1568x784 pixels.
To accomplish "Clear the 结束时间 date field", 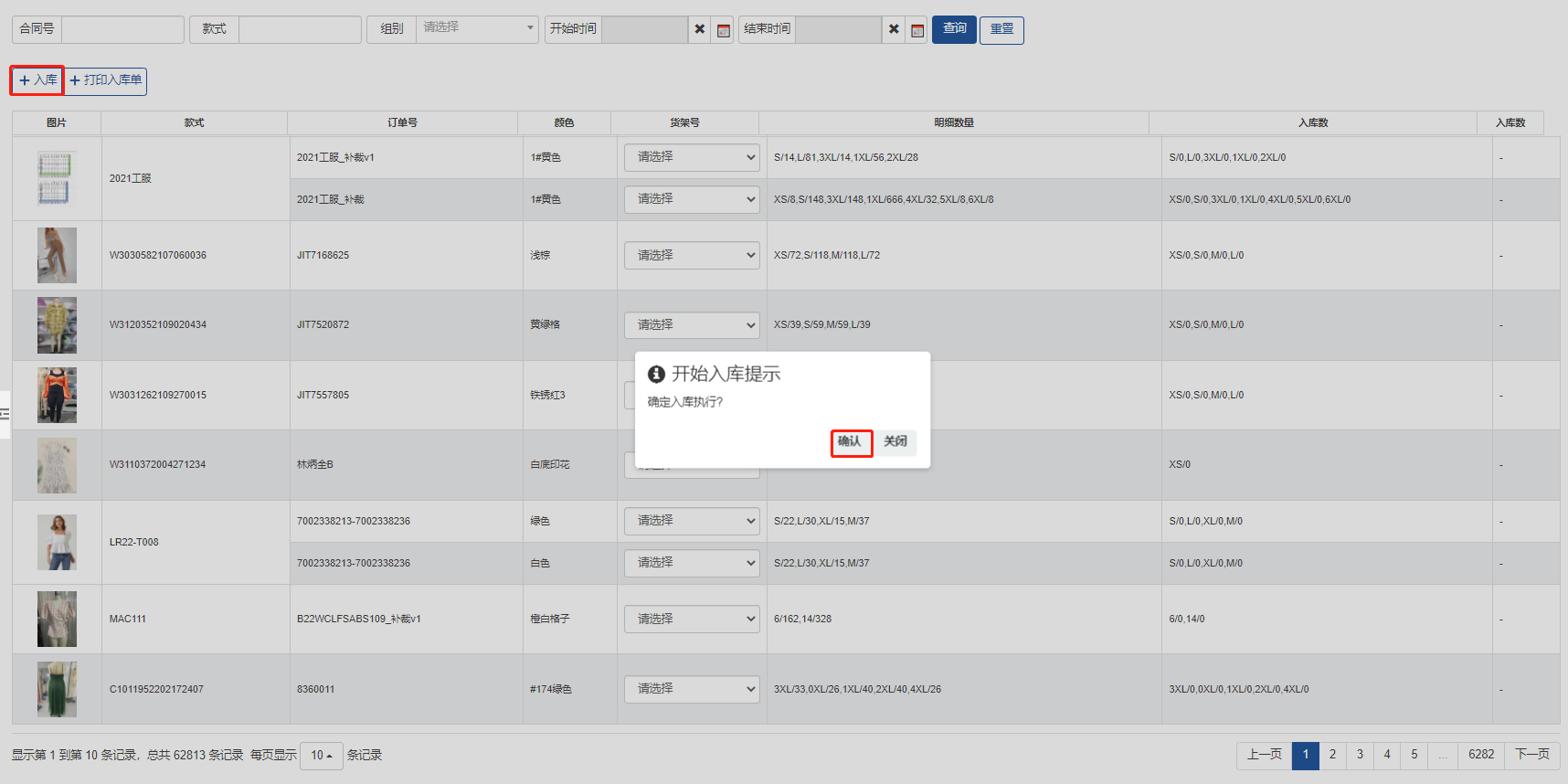I will (x=894, y=29).
